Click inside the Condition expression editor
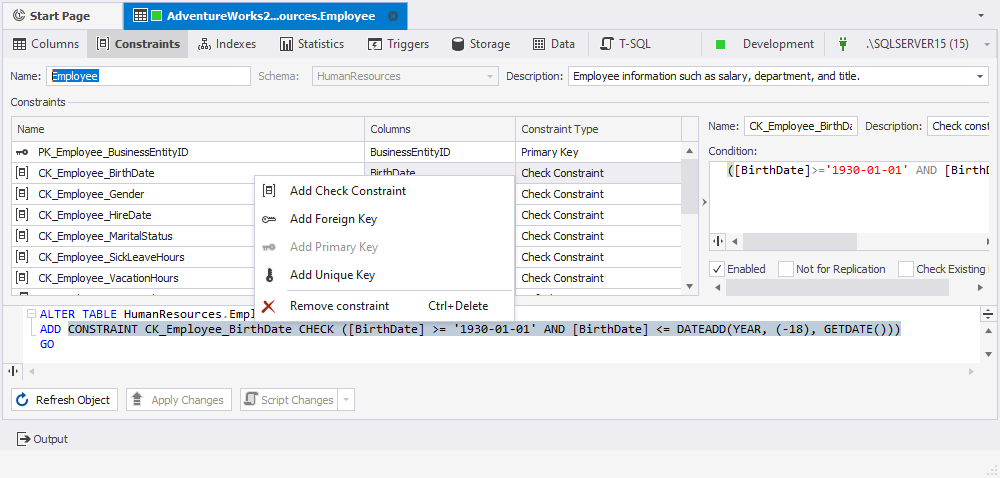 point(849,198)
